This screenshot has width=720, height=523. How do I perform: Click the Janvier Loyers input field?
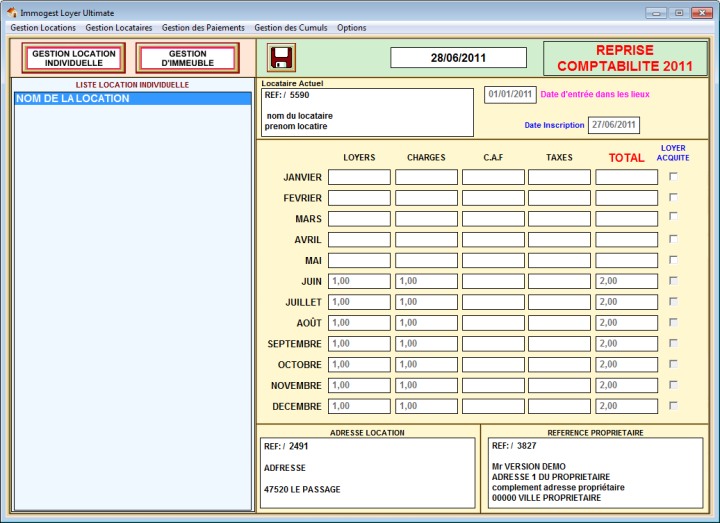[x=359, y=177]
